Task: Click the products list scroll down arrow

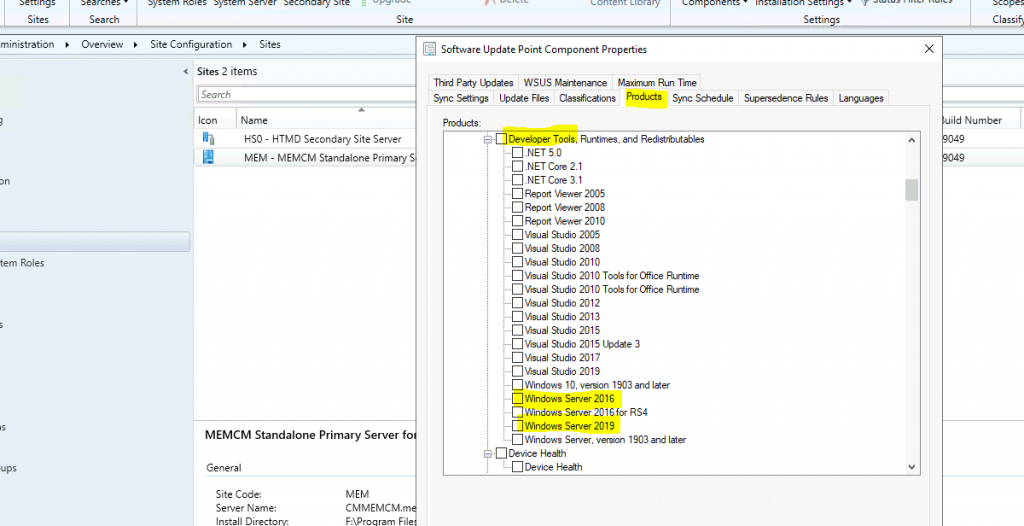Action: click(912, 467)
